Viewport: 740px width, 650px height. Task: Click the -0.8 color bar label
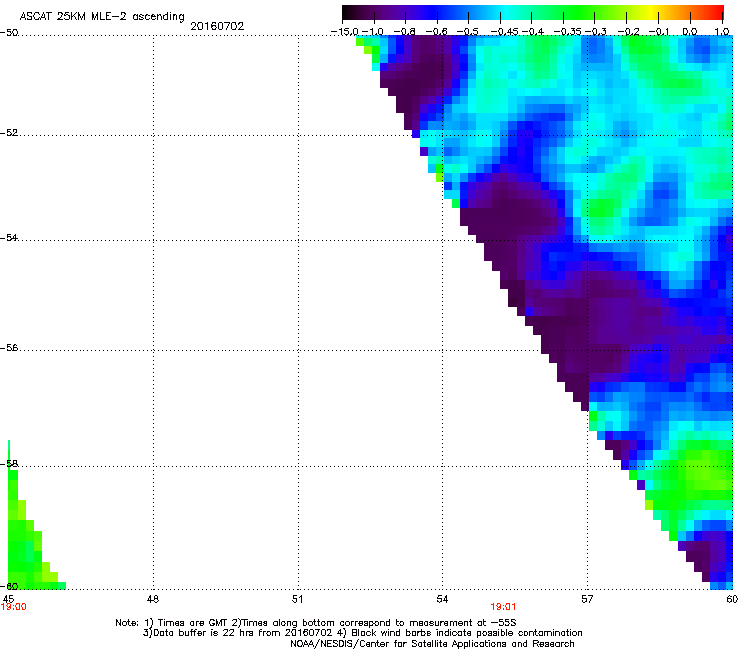pyautogui.click(x=404, y=32)
